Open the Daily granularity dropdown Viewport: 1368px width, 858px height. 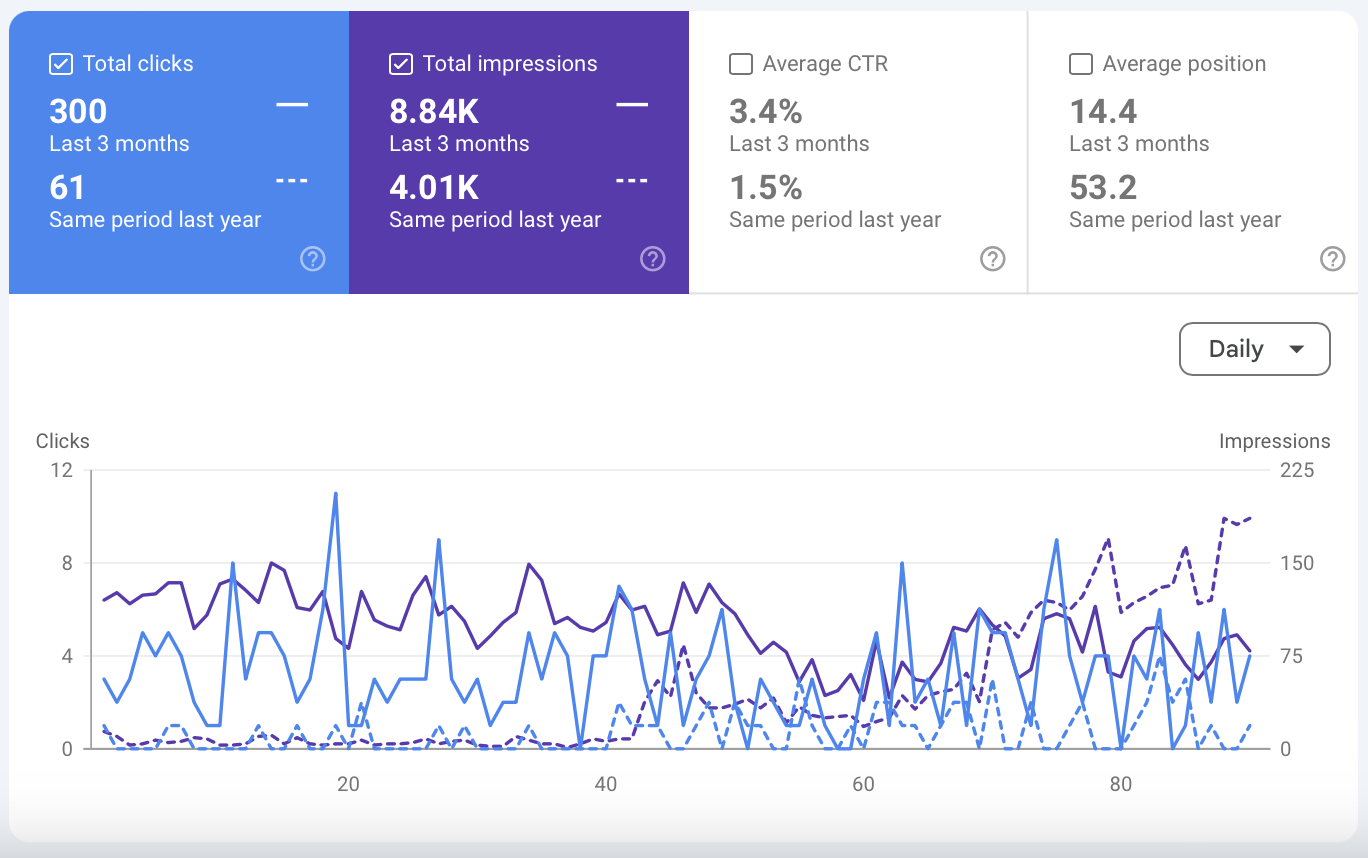click(x=1254, y=349)
